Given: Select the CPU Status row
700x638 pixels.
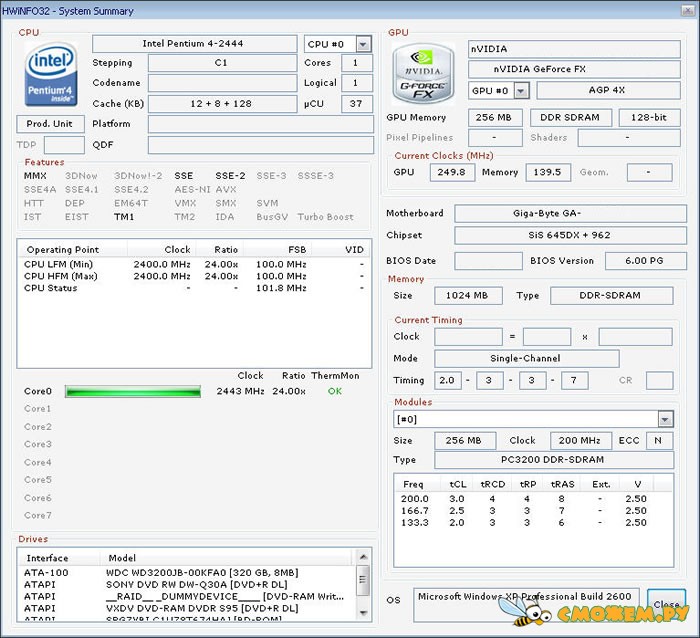Looking at the screenshot, I should 194,288.
